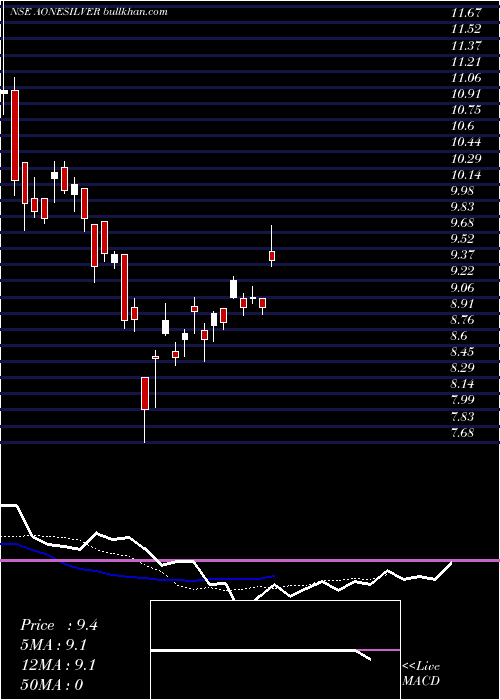Click the '5MA : 9.1' readout

tap(54, 645)
